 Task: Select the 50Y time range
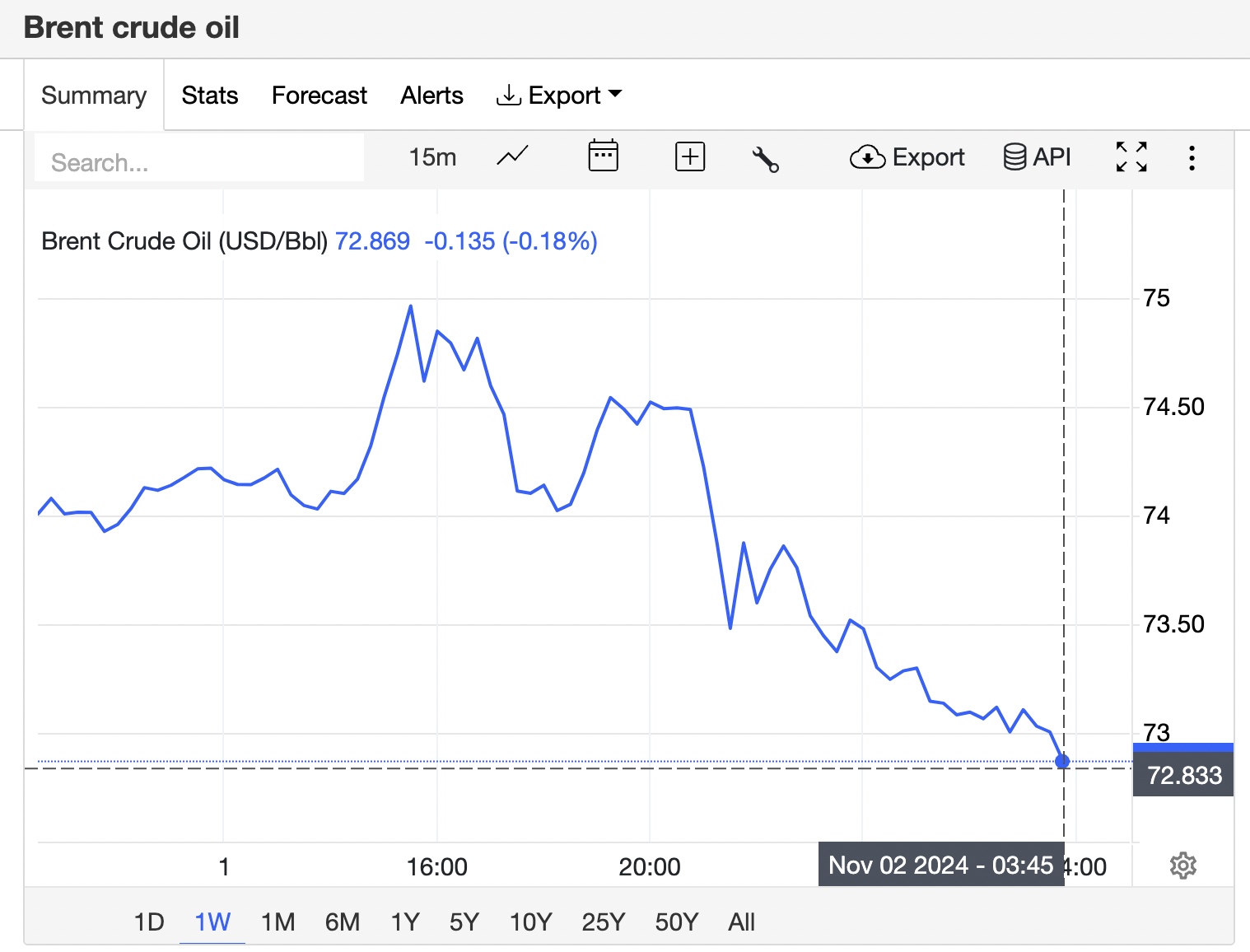pos(677,922)
